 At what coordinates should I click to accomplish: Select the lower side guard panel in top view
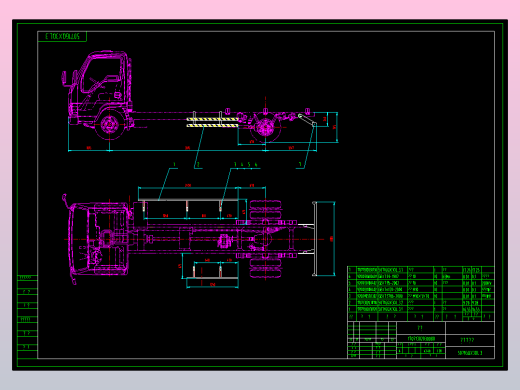212,277
